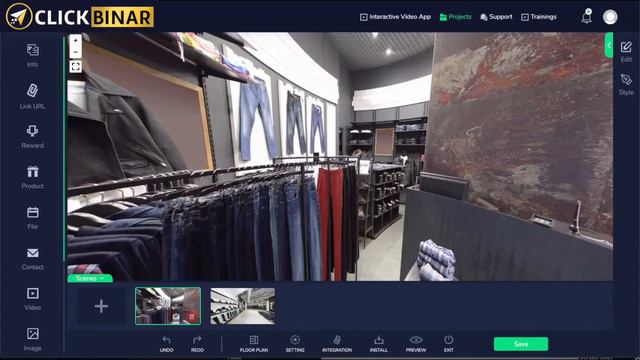Select the Image tool
This screenshot has width=640, height=360.
click(x=33, y=339)
